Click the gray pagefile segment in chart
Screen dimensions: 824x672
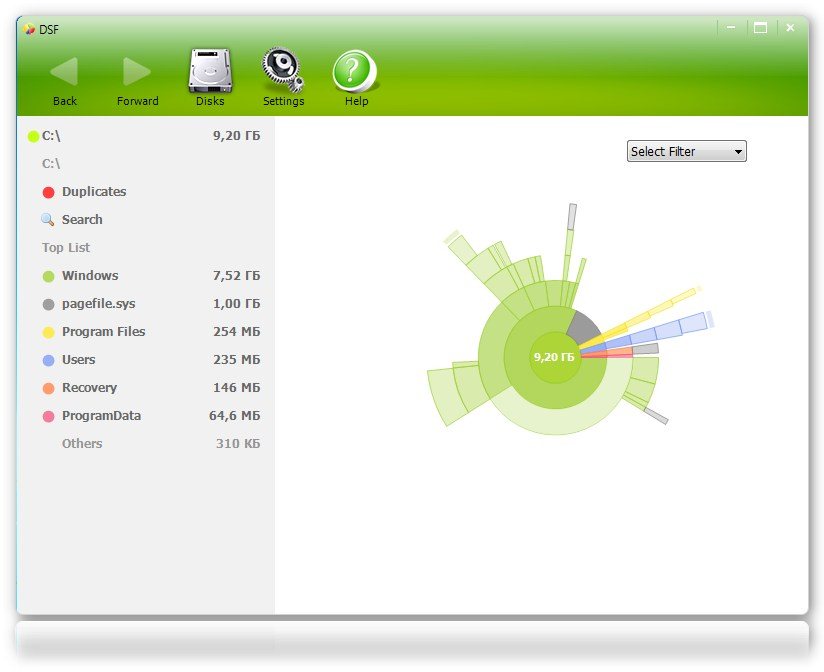[x=582, y=327]
